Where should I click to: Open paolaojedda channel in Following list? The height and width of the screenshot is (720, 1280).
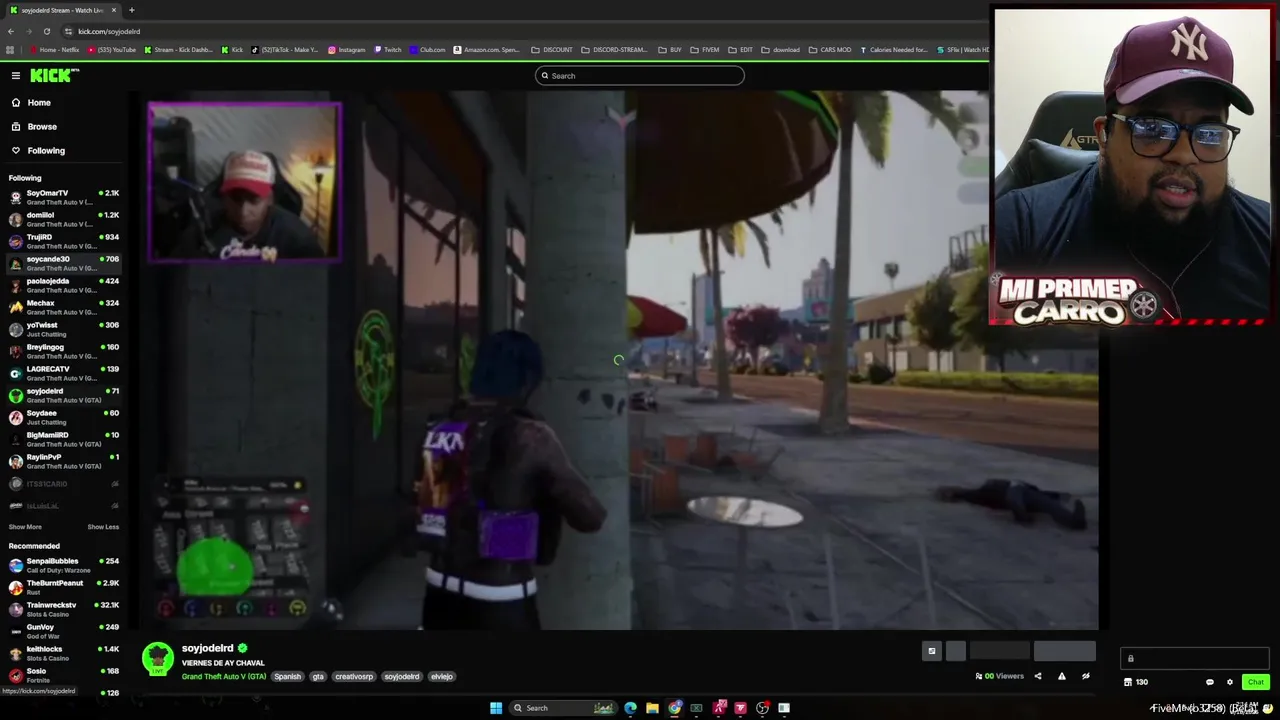click(64, 285)
